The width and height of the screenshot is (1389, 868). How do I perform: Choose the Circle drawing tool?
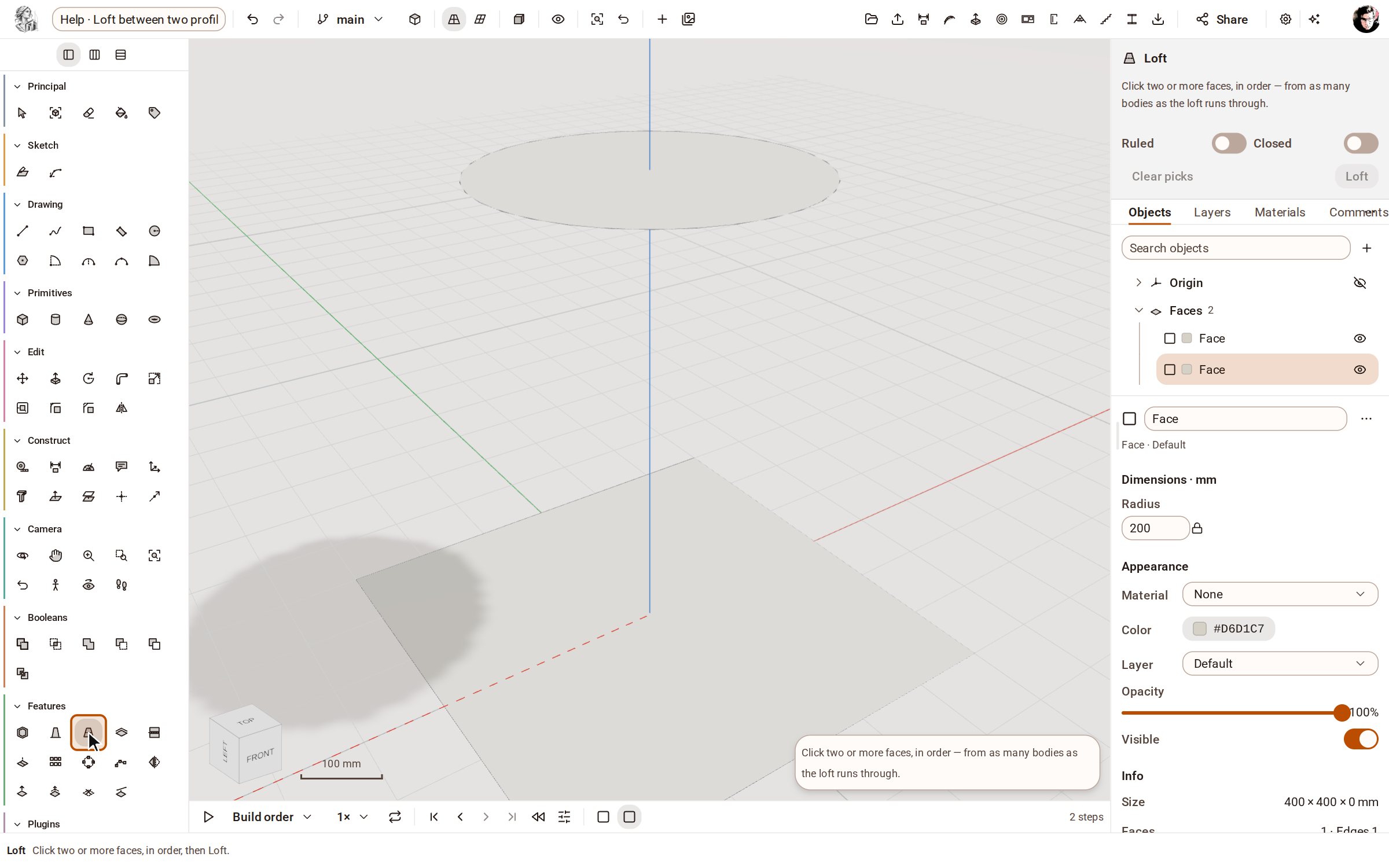(x=155, y=231)
